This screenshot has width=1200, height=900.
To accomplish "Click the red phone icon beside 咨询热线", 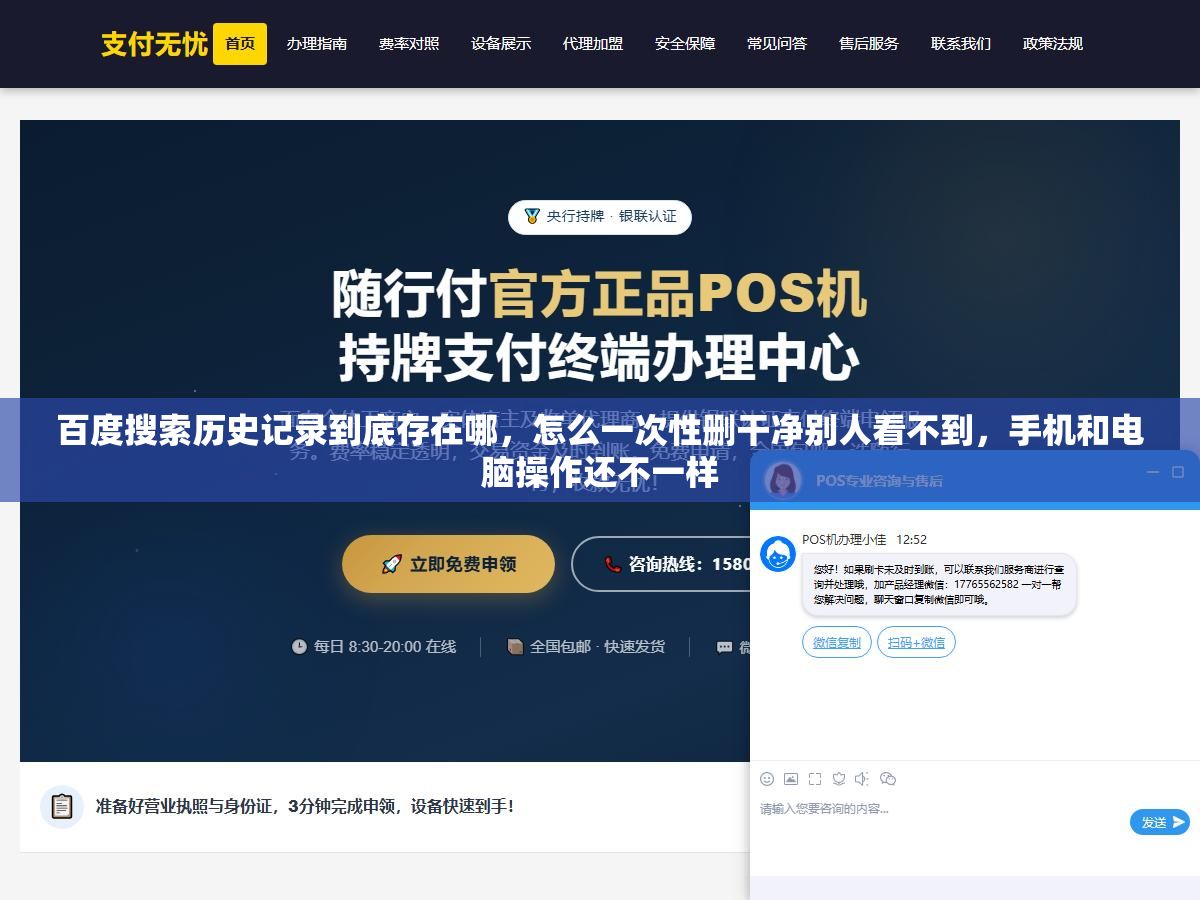I will [613, 565].
